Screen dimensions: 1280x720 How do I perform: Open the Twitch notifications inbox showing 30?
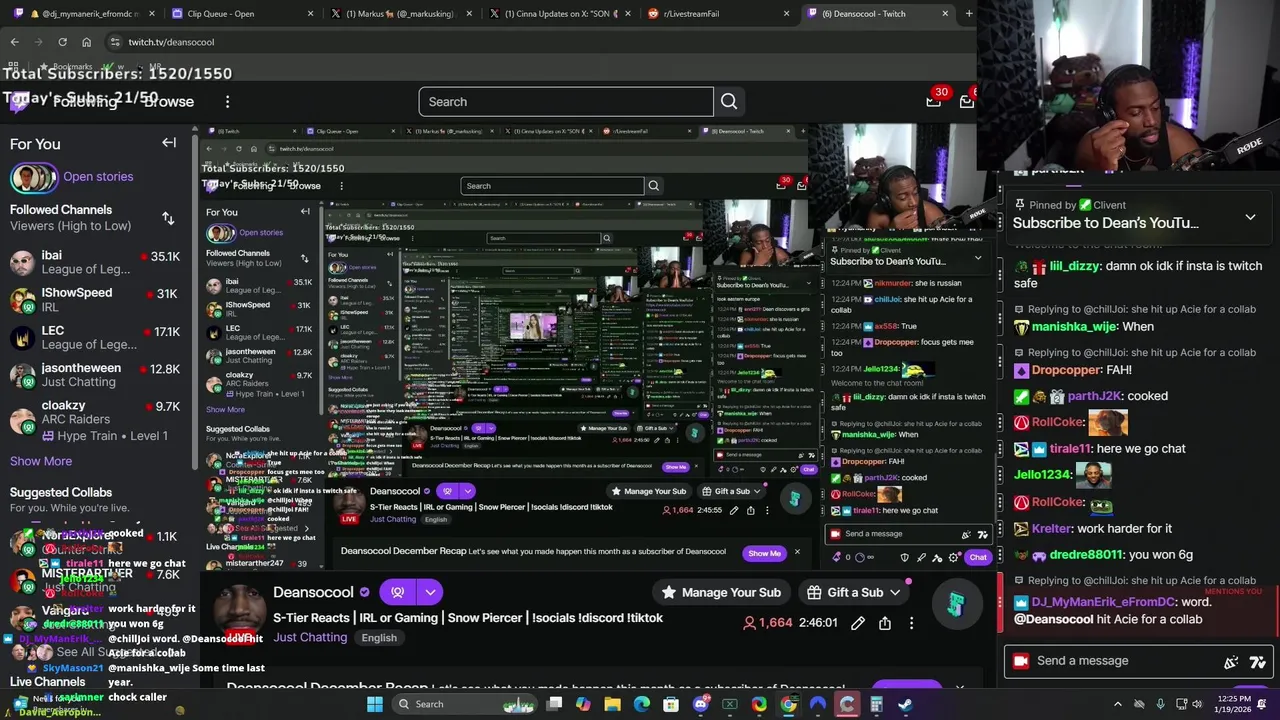[934, 100]
